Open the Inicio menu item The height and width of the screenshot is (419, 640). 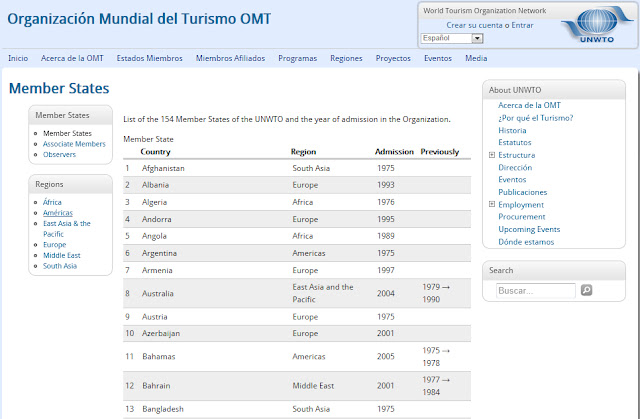coord(18,58)
